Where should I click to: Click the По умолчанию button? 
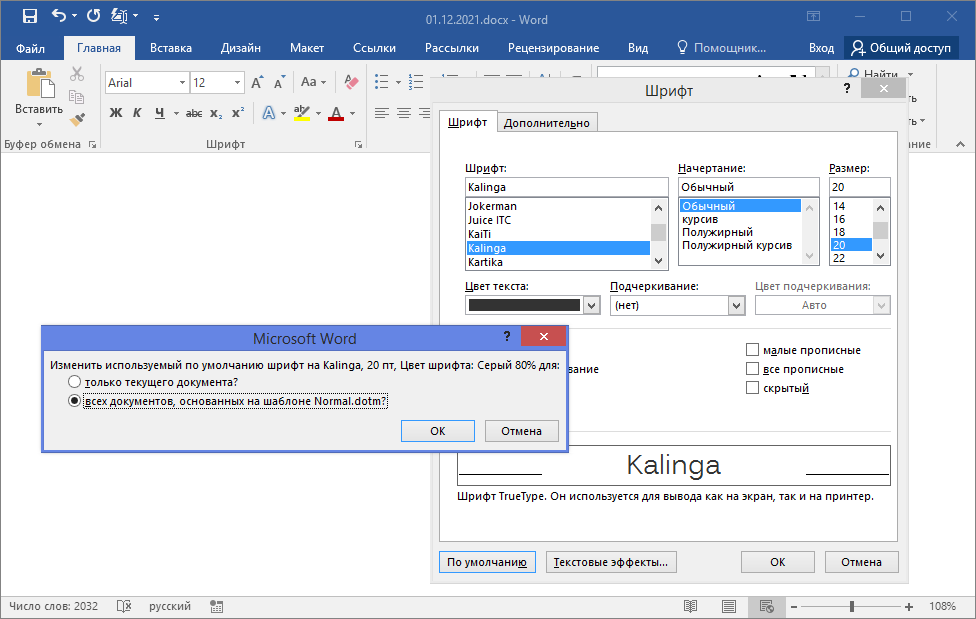pos(487,562)
